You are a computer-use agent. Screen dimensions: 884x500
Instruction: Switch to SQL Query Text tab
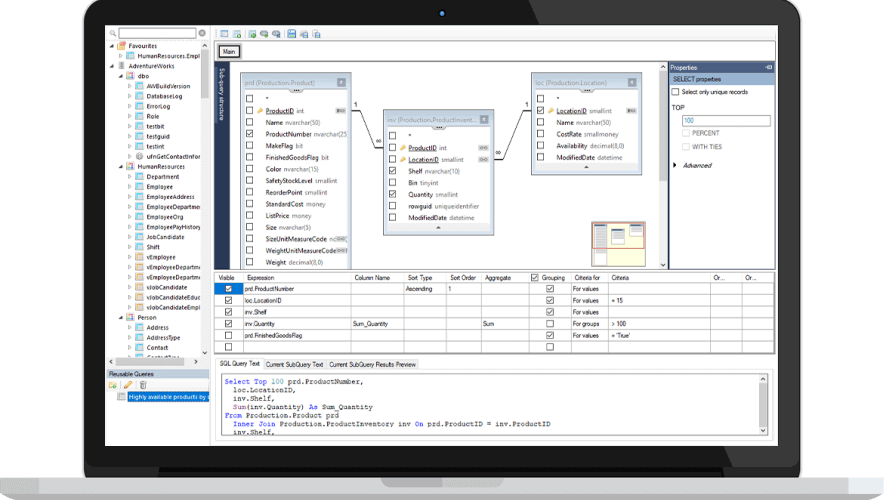coord(240,364)
